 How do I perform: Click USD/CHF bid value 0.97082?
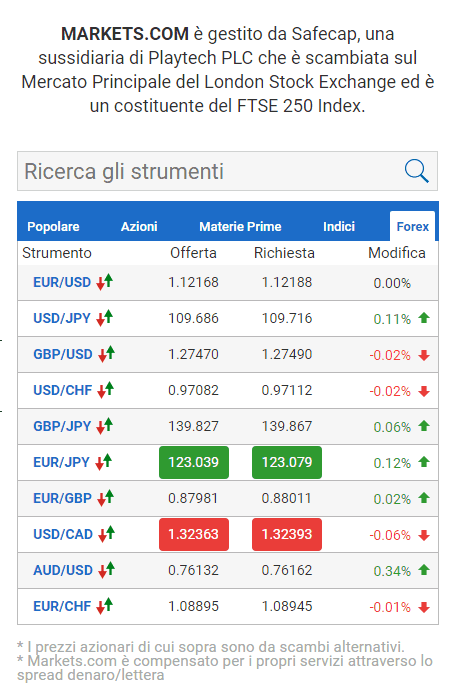point(193,390)
